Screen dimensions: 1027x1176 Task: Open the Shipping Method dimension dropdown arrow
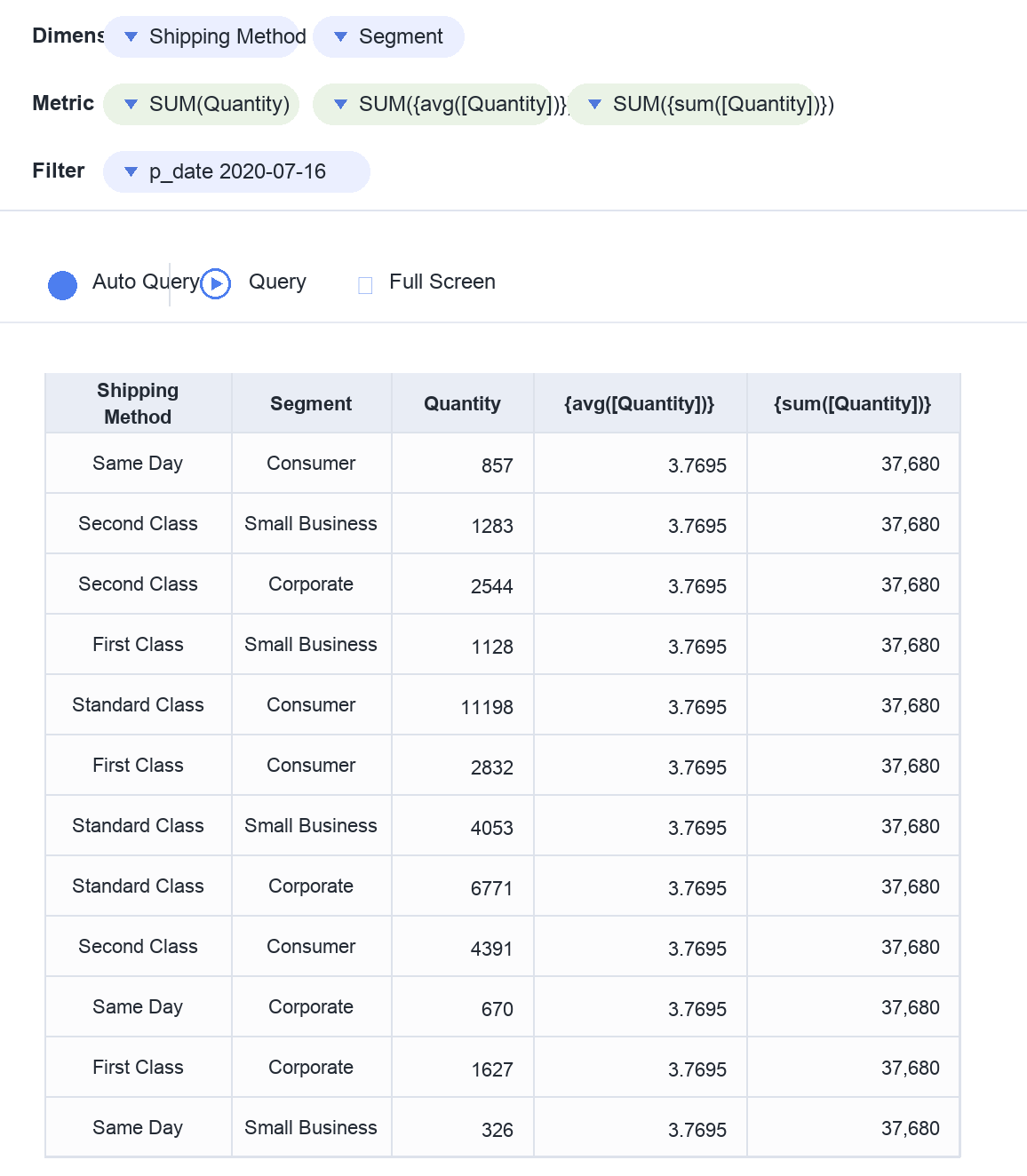[x=131, y=37]
